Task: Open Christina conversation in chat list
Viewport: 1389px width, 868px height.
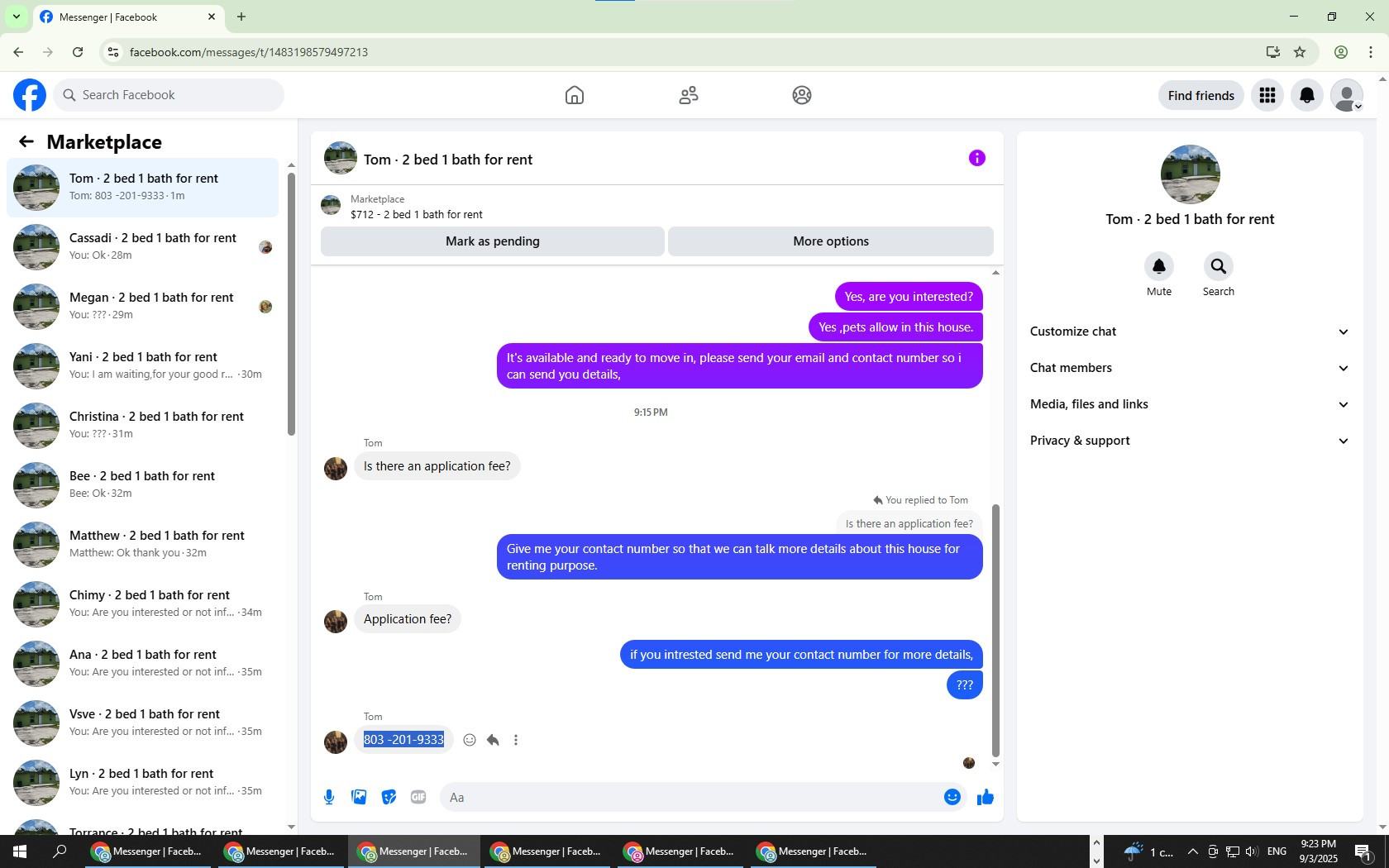Action: (142, 426)
